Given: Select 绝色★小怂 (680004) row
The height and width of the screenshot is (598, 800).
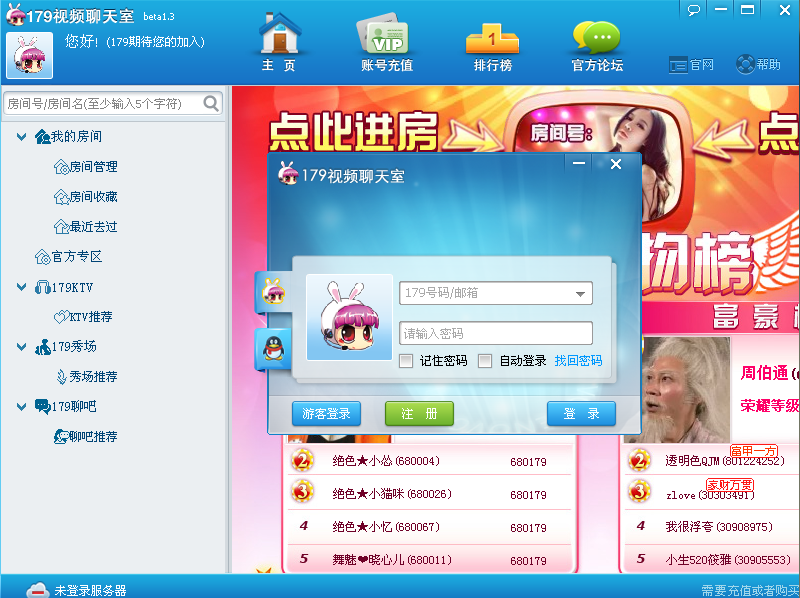Looking at the screenshot, I should pyautogui.click(x=429, y=461).
